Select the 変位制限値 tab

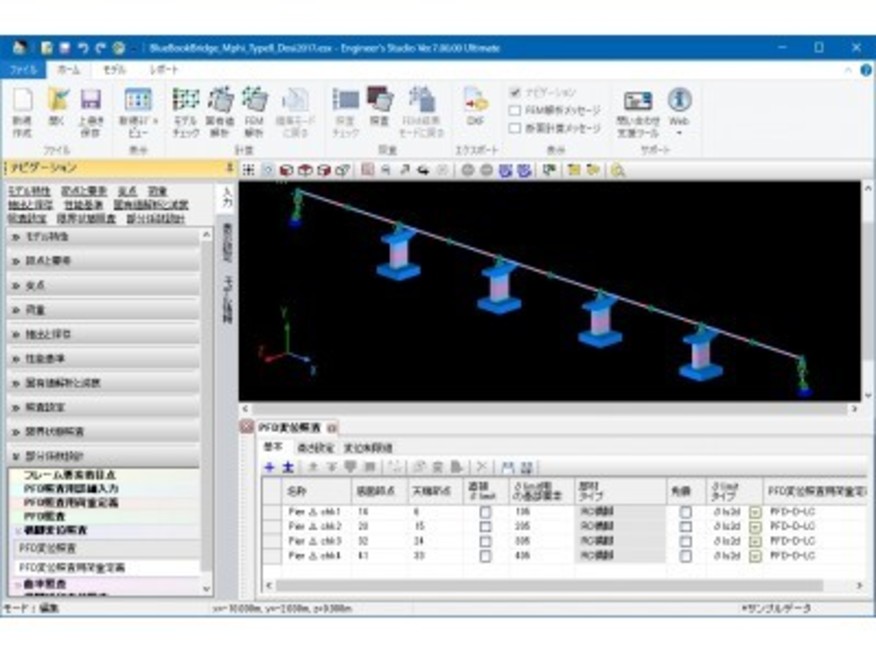tap(368, 448)
